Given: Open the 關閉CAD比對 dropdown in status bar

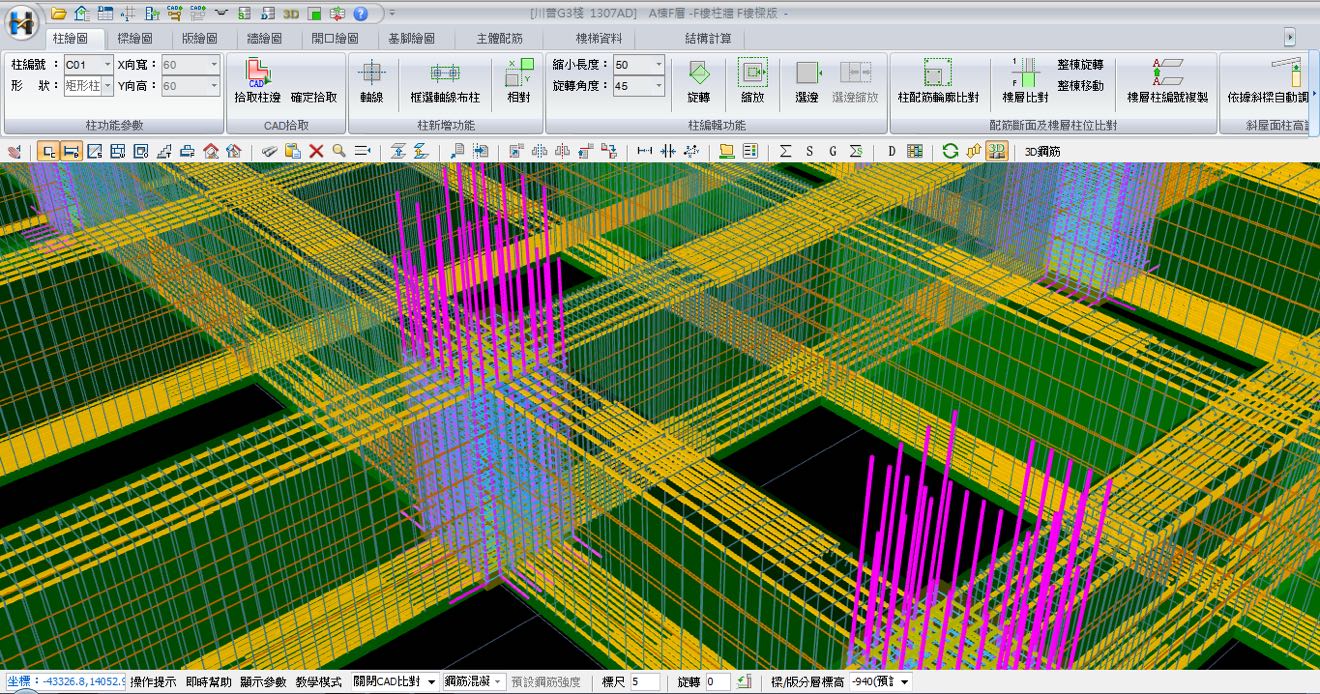Looking at the screenshot, I should 432,682.
